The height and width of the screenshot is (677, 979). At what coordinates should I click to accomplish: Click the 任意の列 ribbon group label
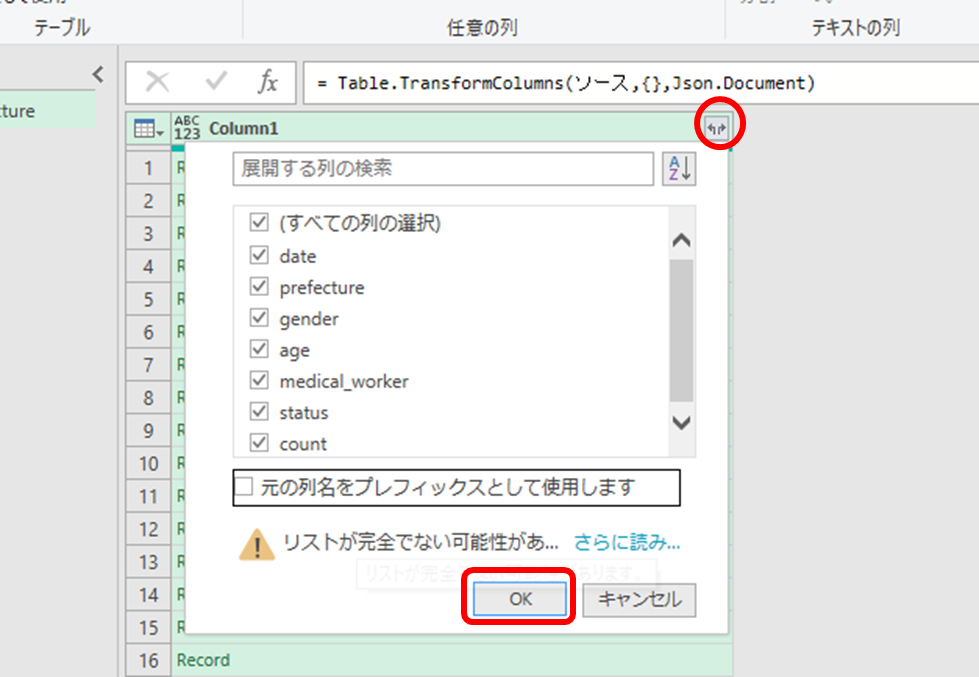click(482, 27)
